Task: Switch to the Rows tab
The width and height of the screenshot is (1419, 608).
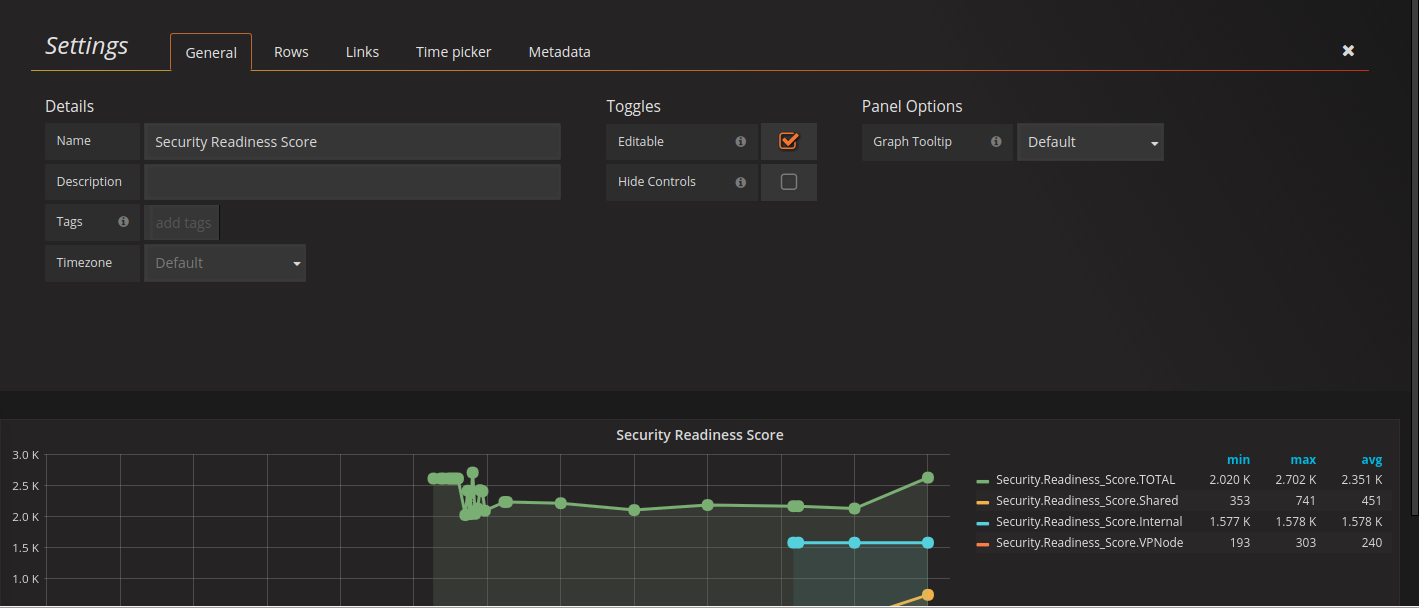Action: pos(291,52)
